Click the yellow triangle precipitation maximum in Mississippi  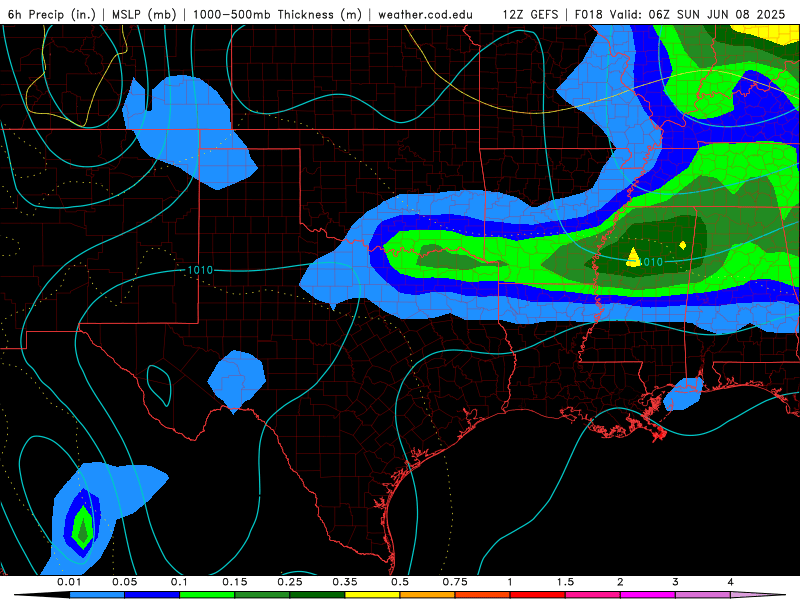pyautogui.click(x=633, y=257)
